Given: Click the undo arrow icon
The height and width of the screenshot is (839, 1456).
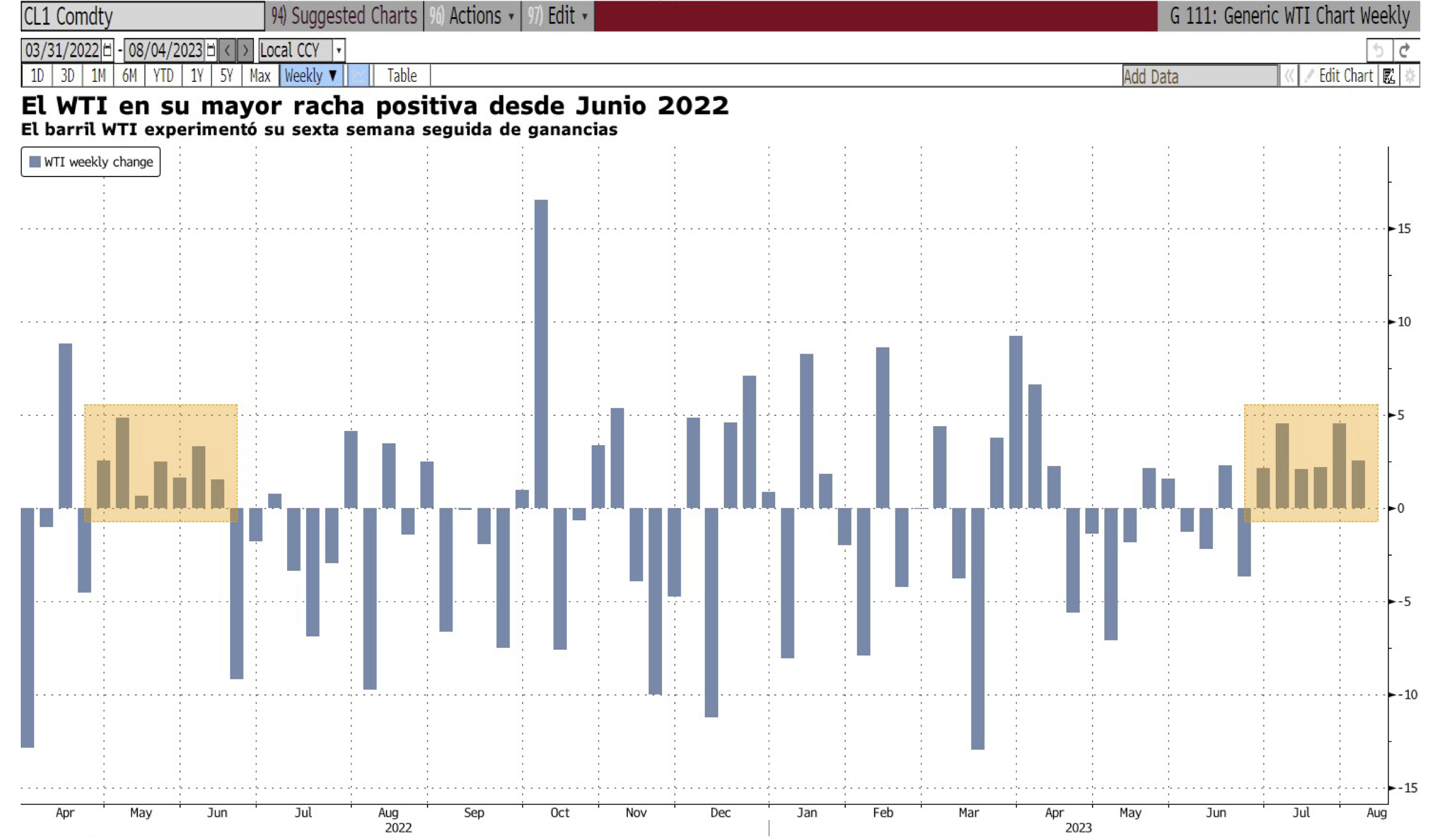Looking at the screenshot, I should [1378, 50].
